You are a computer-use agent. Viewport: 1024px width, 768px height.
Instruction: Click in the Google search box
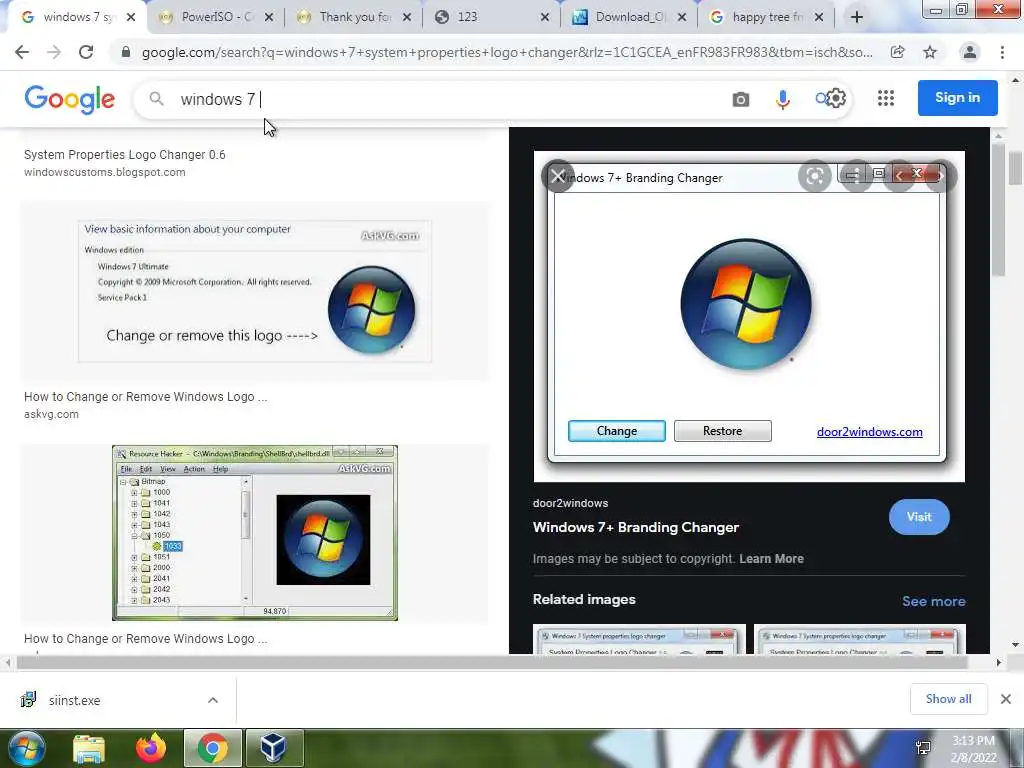(451, 99)
